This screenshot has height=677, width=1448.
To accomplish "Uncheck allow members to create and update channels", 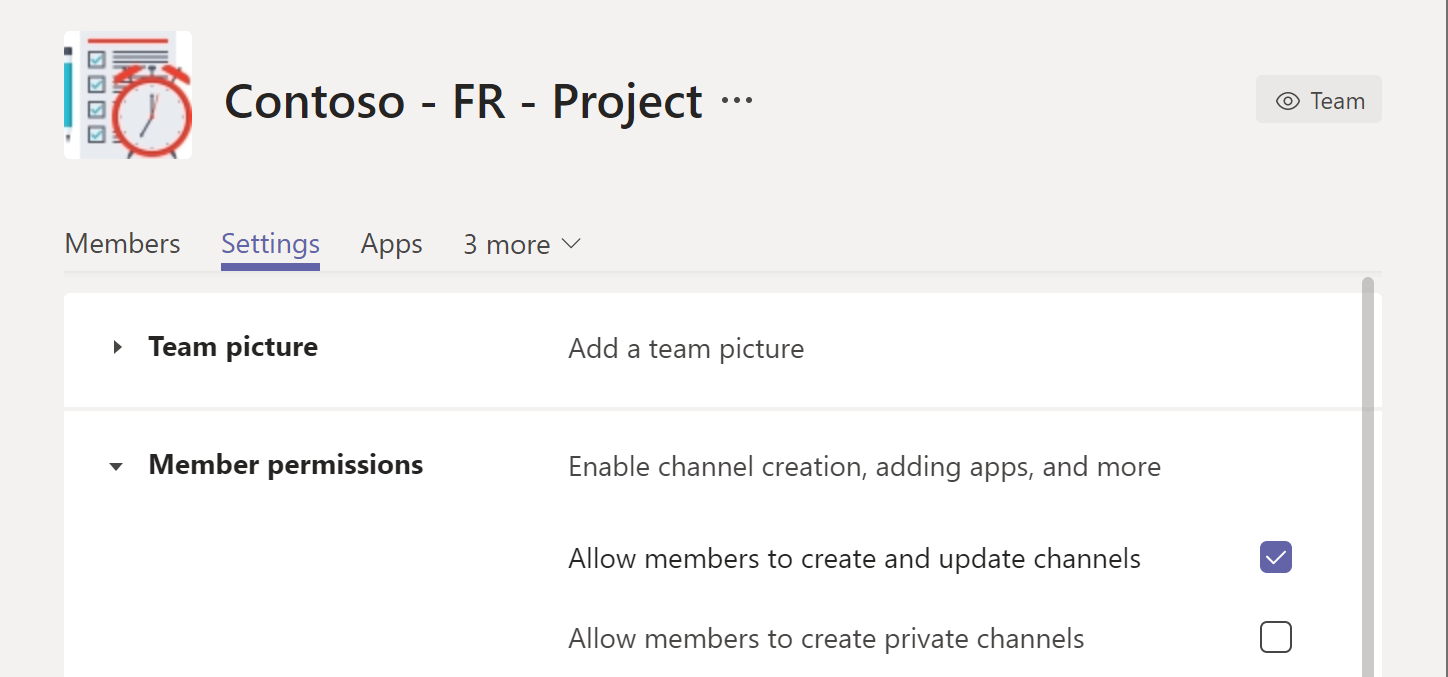I will pos(1275,557).
